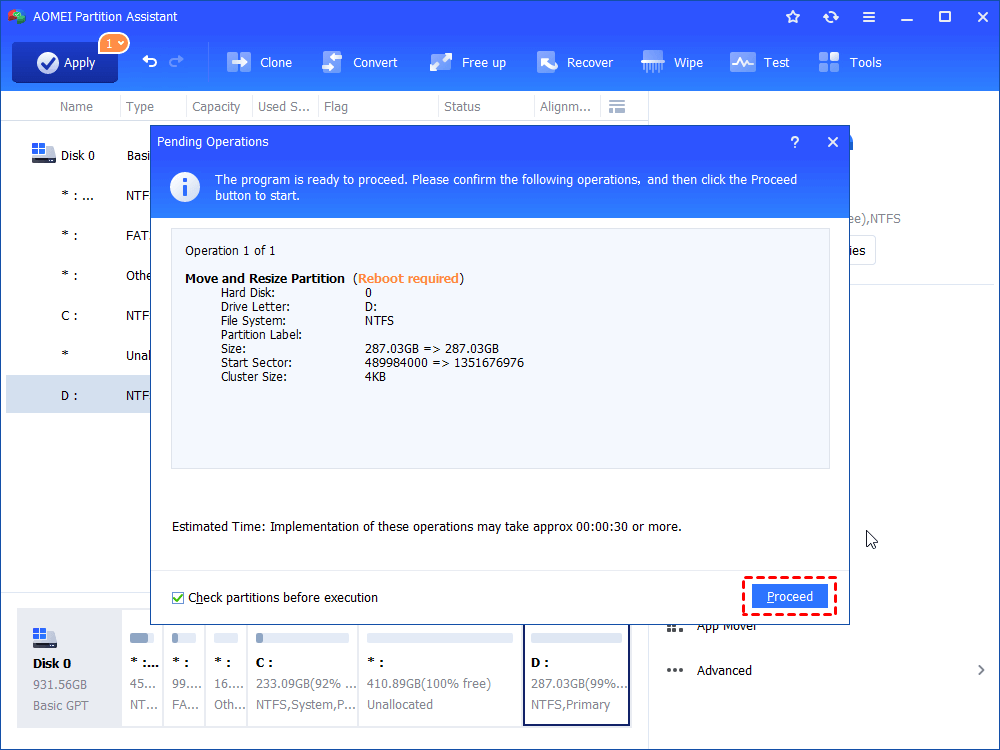This screenshot has width=1000, height=750.
Task: Open the hamburger menu in the title bar
Action: point(869,17)
